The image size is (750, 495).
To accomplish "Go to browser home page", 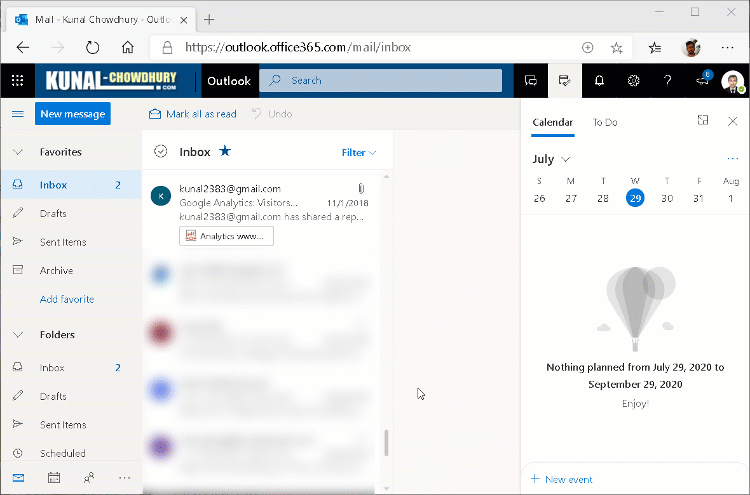I will pos(127,47).
